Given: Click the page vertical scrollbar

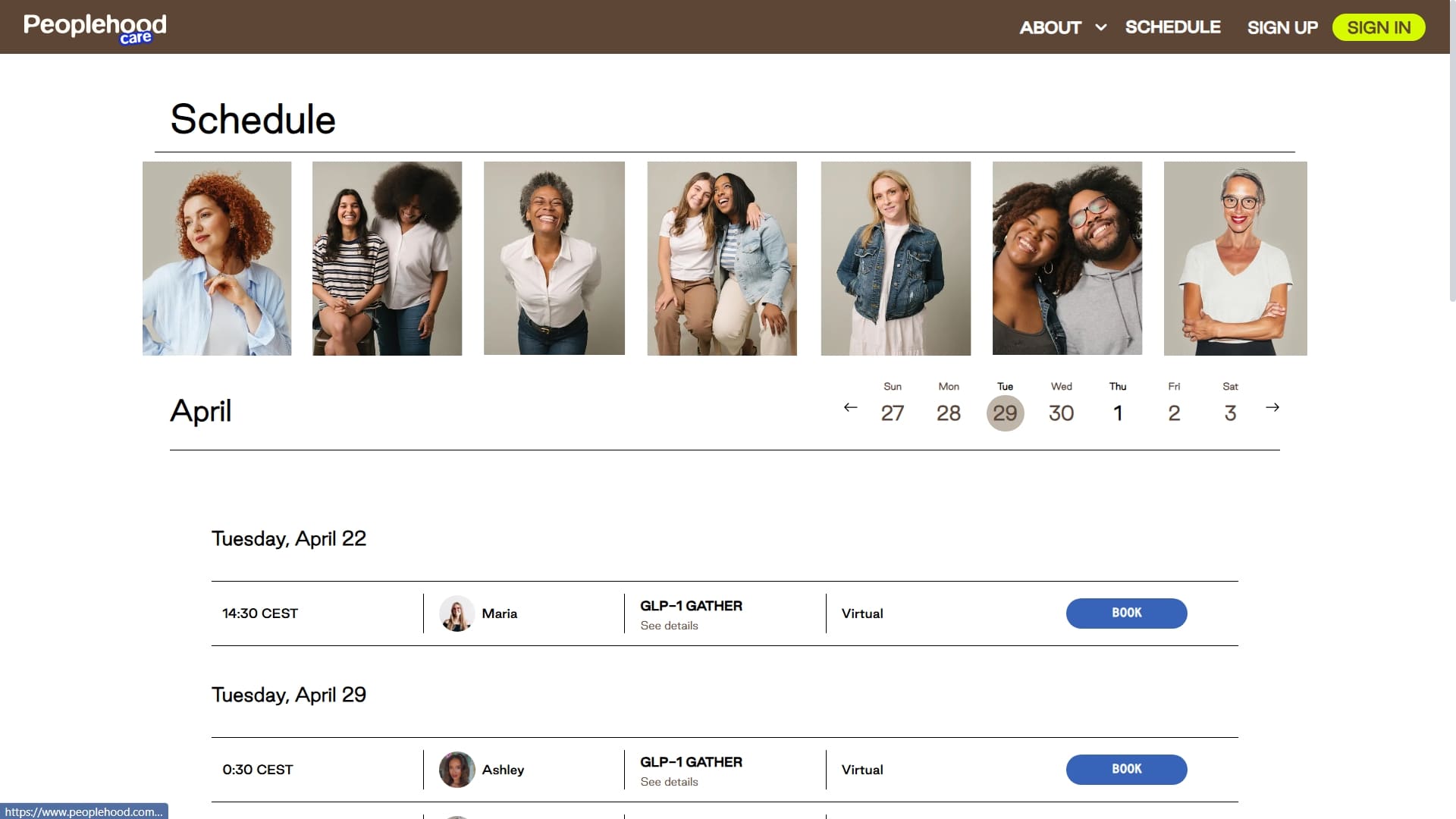Looking at the screenshot, I should point(1452,152).
